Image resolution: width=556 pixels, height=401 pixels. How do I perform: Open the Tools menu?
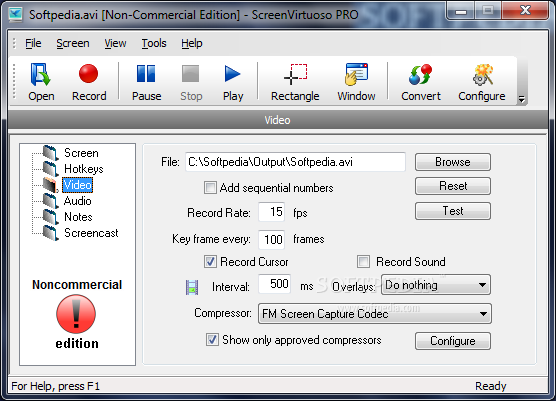point(154,43)
